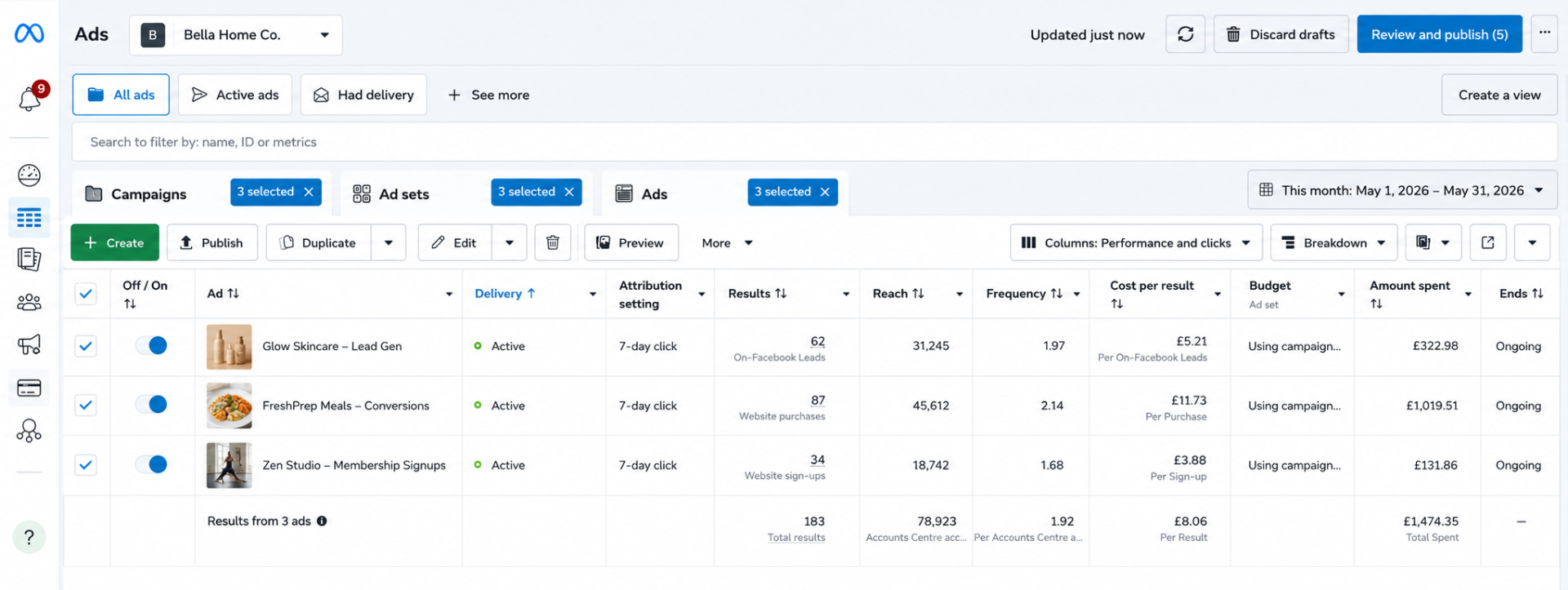
Task: Click the Publish button
Action: 212,242
